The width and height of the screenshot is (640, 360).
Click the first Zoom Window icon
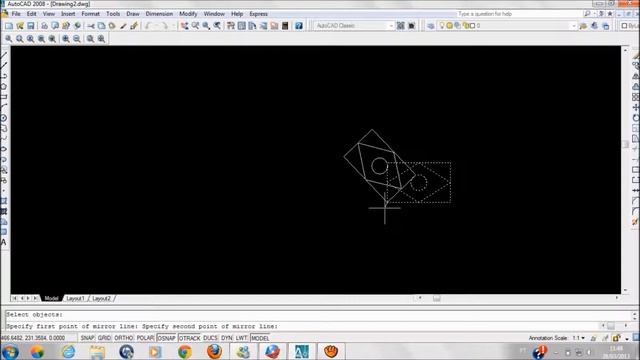tap(9, 39)
